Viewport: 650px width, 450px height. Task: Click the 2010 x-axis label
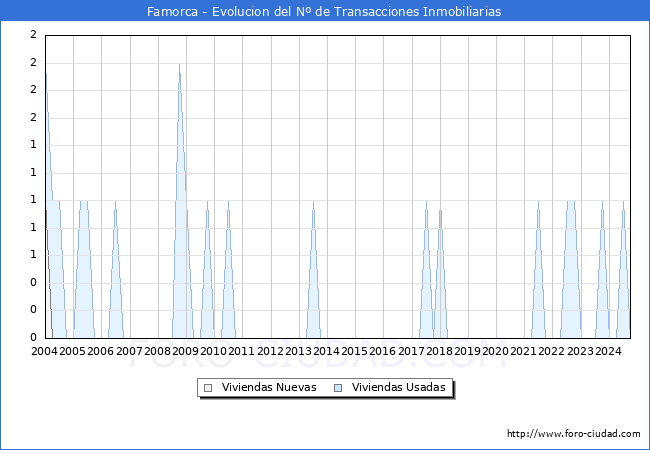(213, 351)
